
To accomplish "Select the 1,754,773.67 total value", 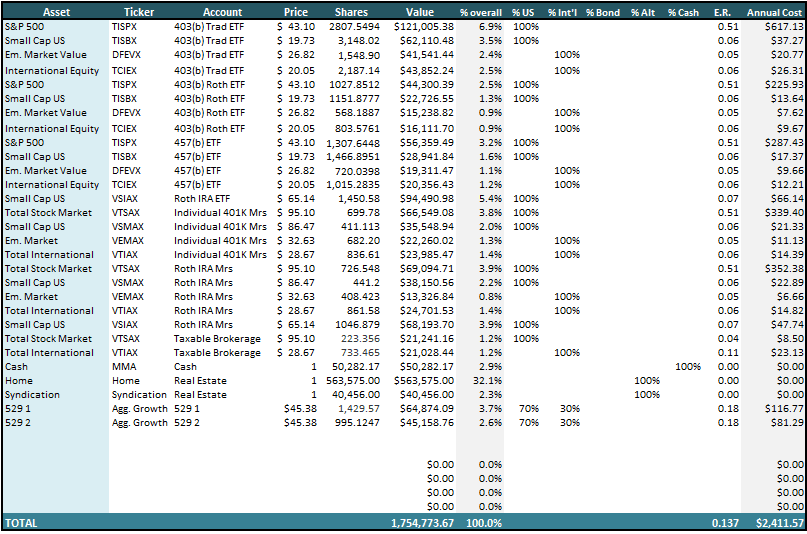I will [x=422, y=523].
